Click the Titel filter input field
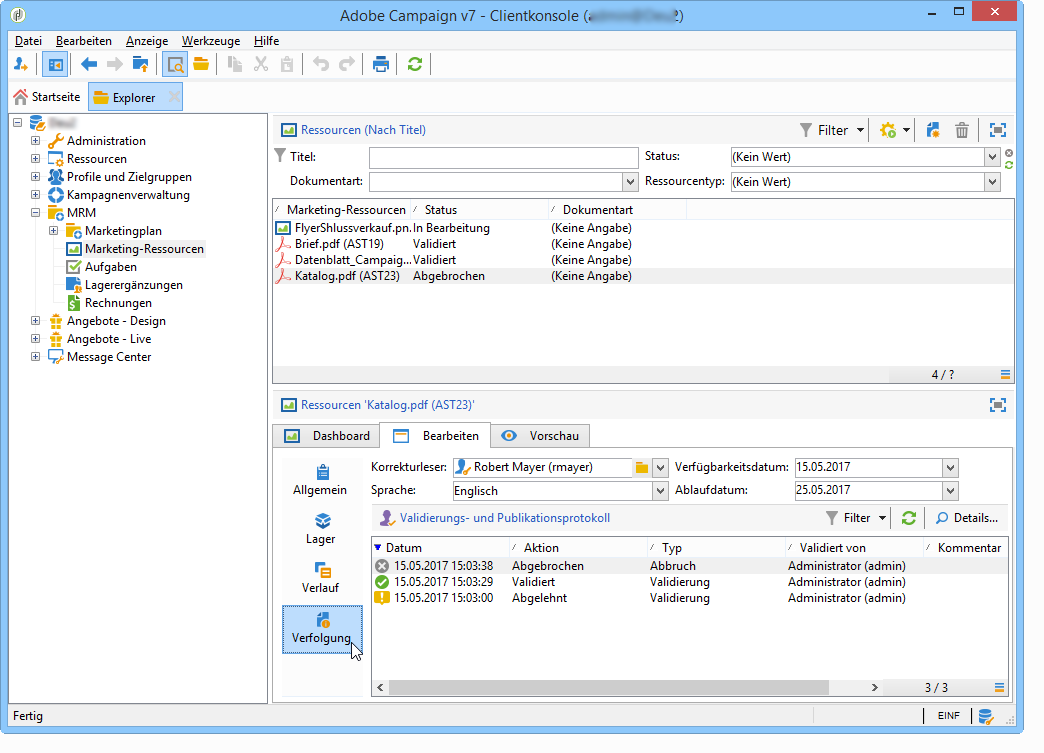The height and width of the screenshot is (753, 1044). pyautogui.click(x=503, y=158)
